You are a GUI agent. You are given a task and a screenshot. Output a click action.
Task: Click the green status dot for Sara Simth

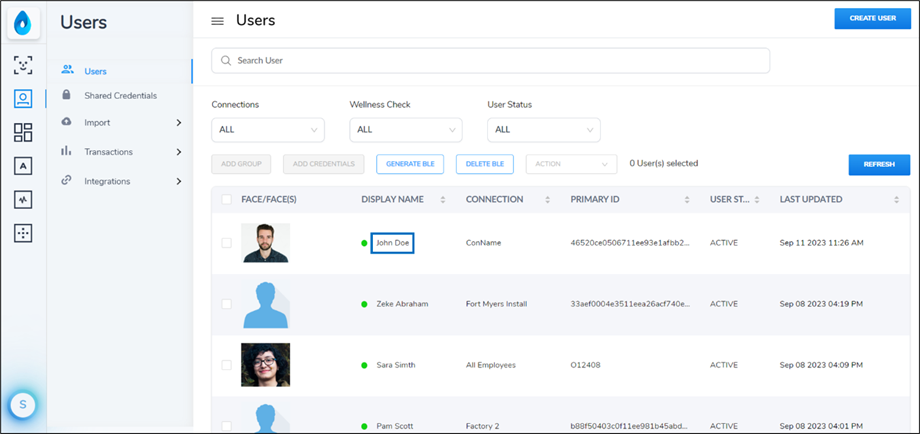point(364,365)
